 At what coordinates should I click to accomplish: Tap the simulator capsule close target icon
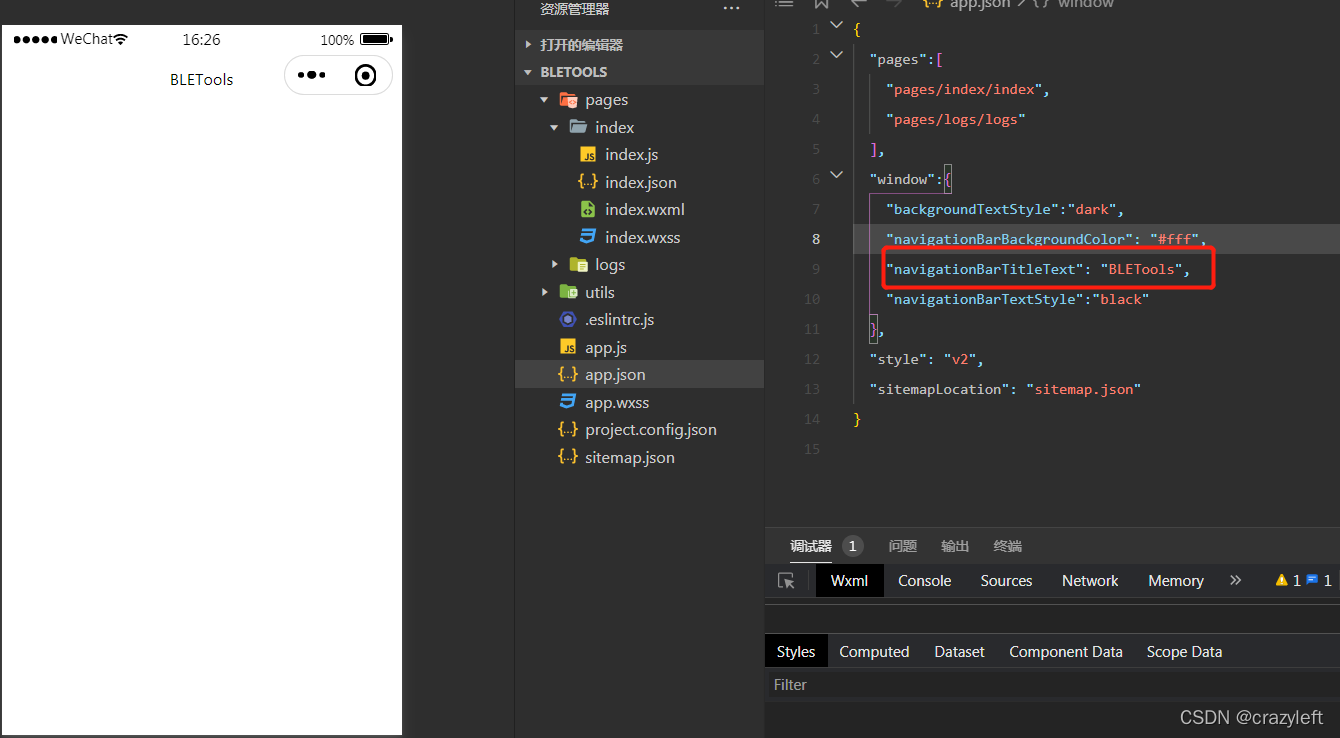click(366, 76)
